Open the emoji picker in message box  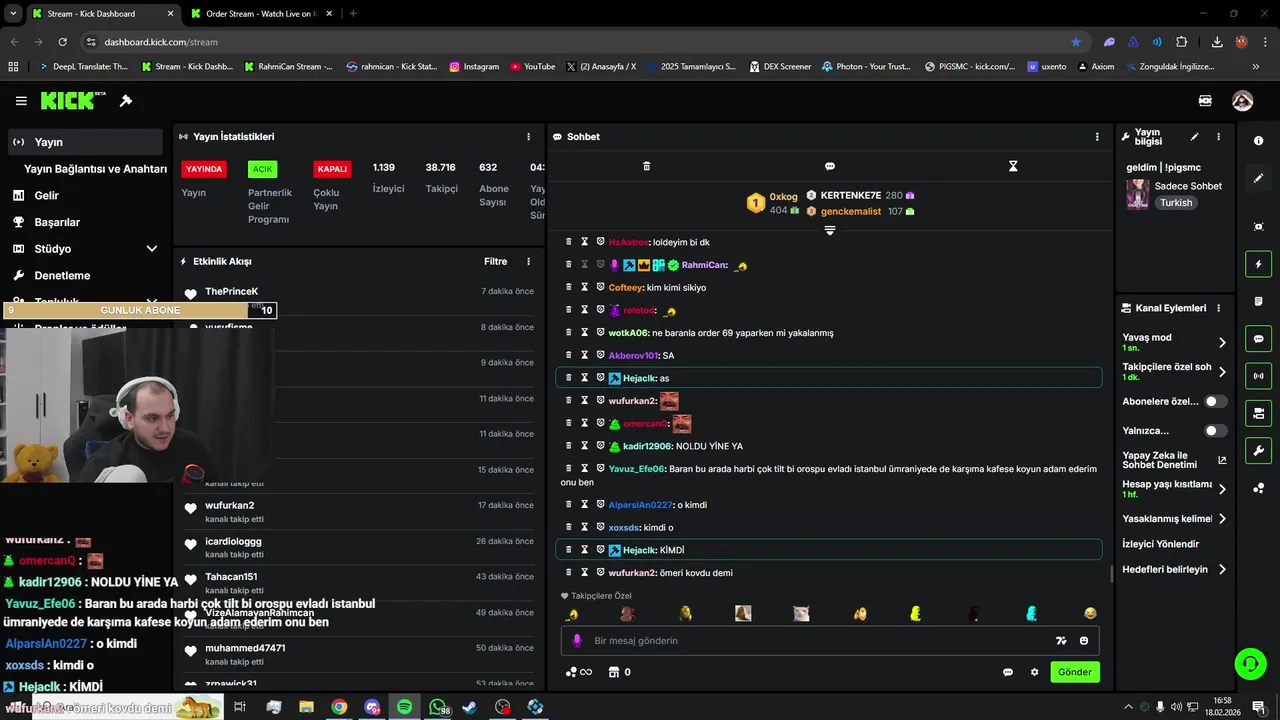click(x=1084, y=641)
